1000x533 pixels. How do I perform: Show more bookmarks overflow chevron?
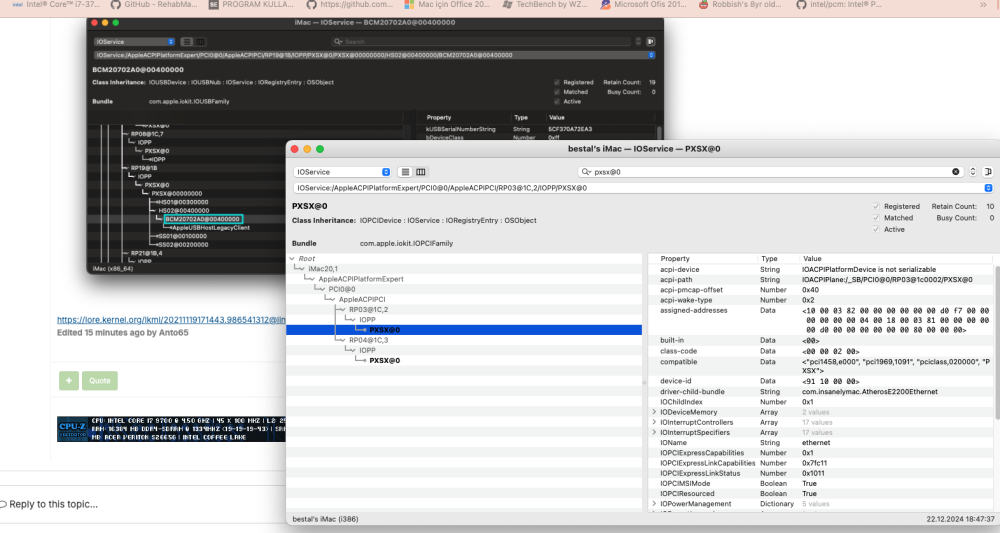983,4
